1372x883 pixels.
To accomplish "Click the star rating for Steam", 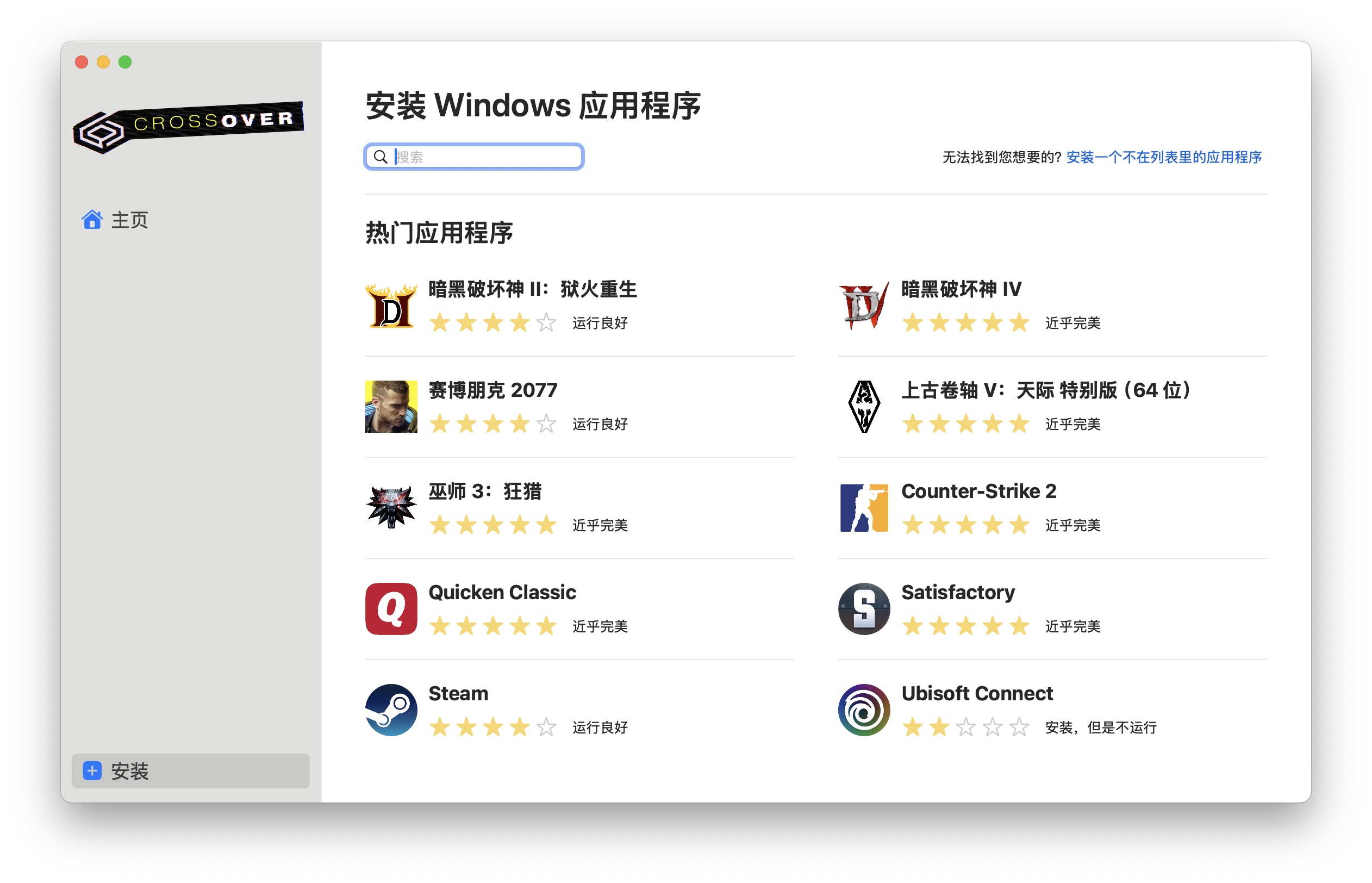I will click(492, 727).
